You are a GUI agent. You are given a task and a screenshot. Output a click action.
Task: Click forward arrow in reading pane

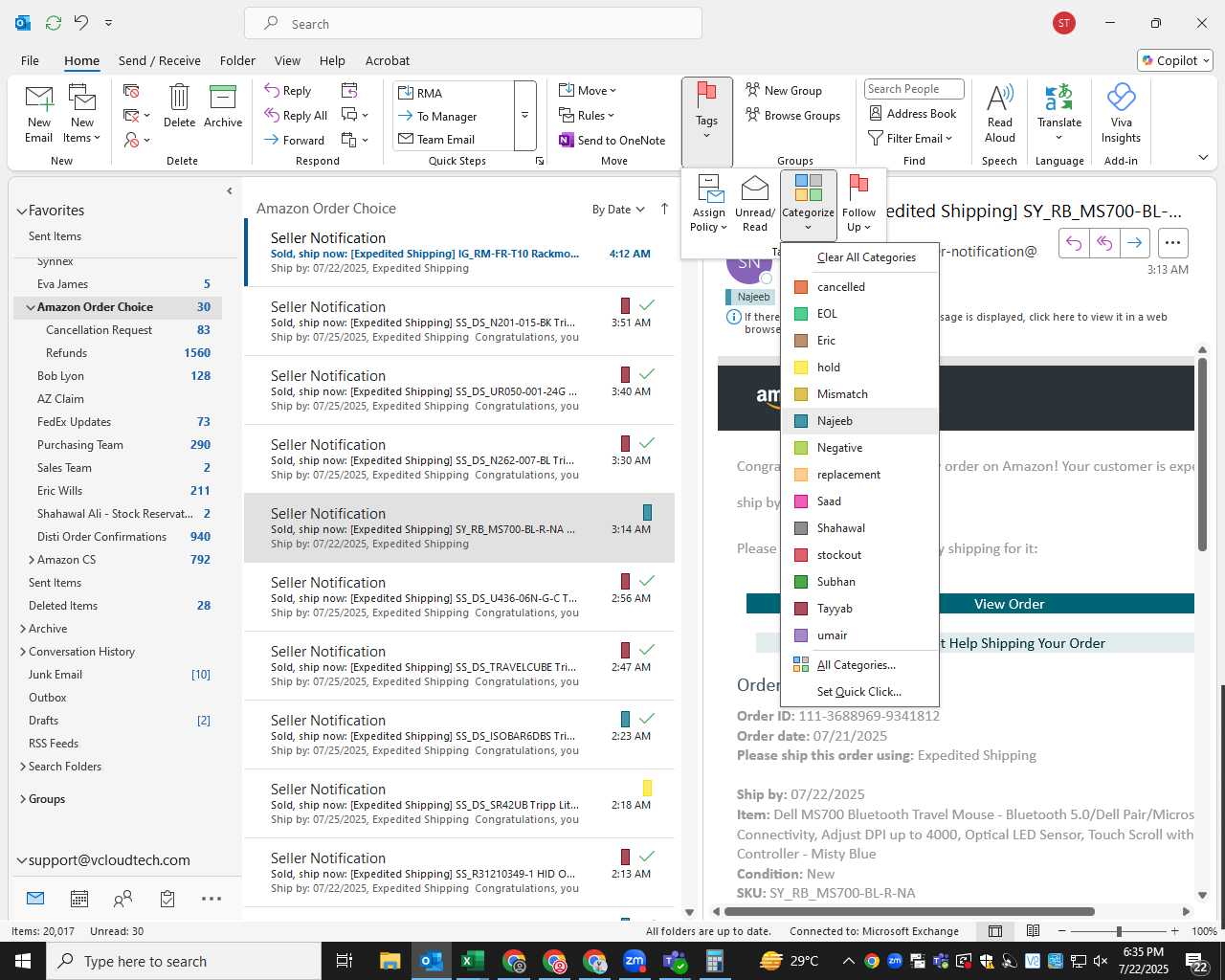tap(1134, 243)
